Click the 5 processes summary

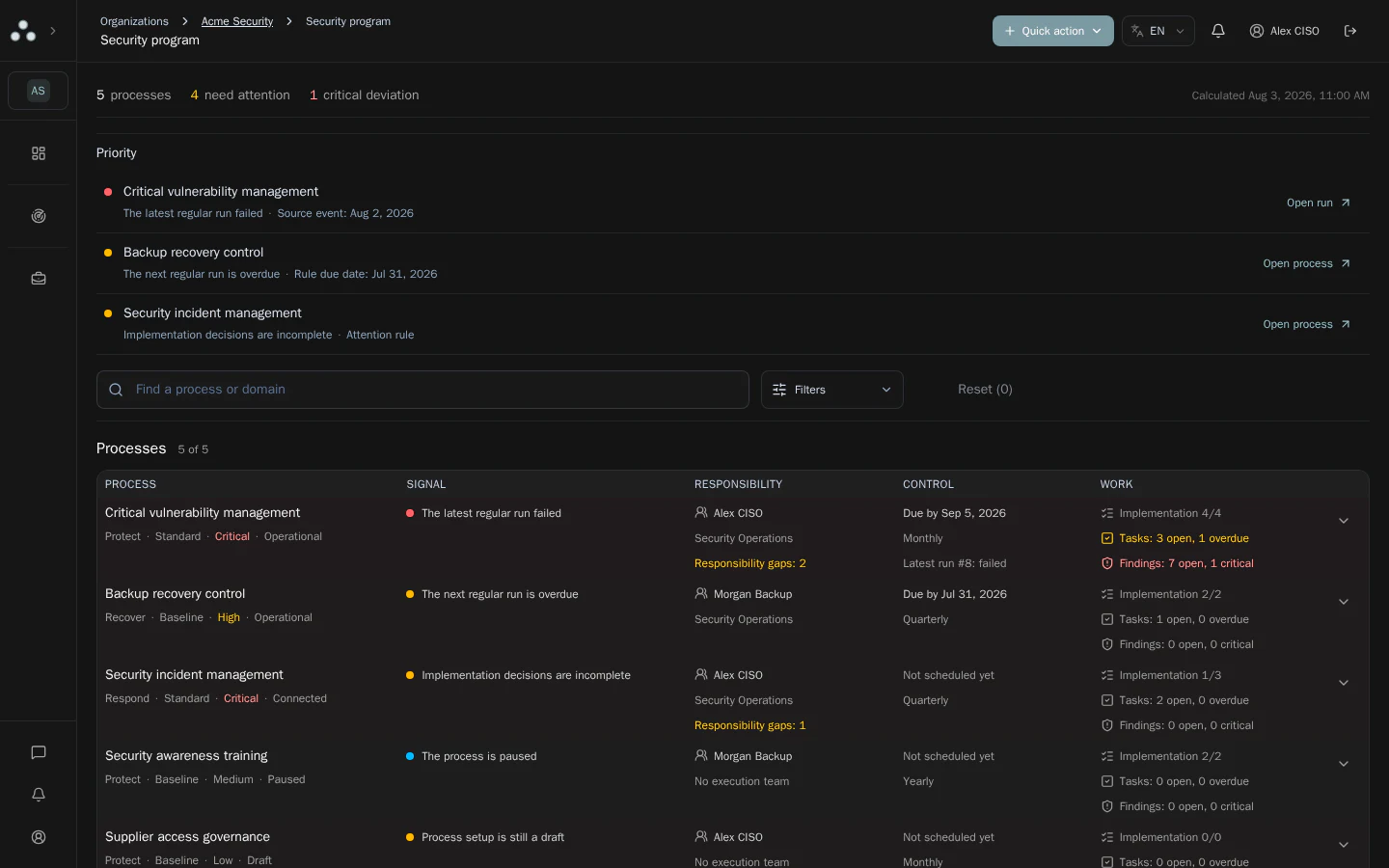134,95
